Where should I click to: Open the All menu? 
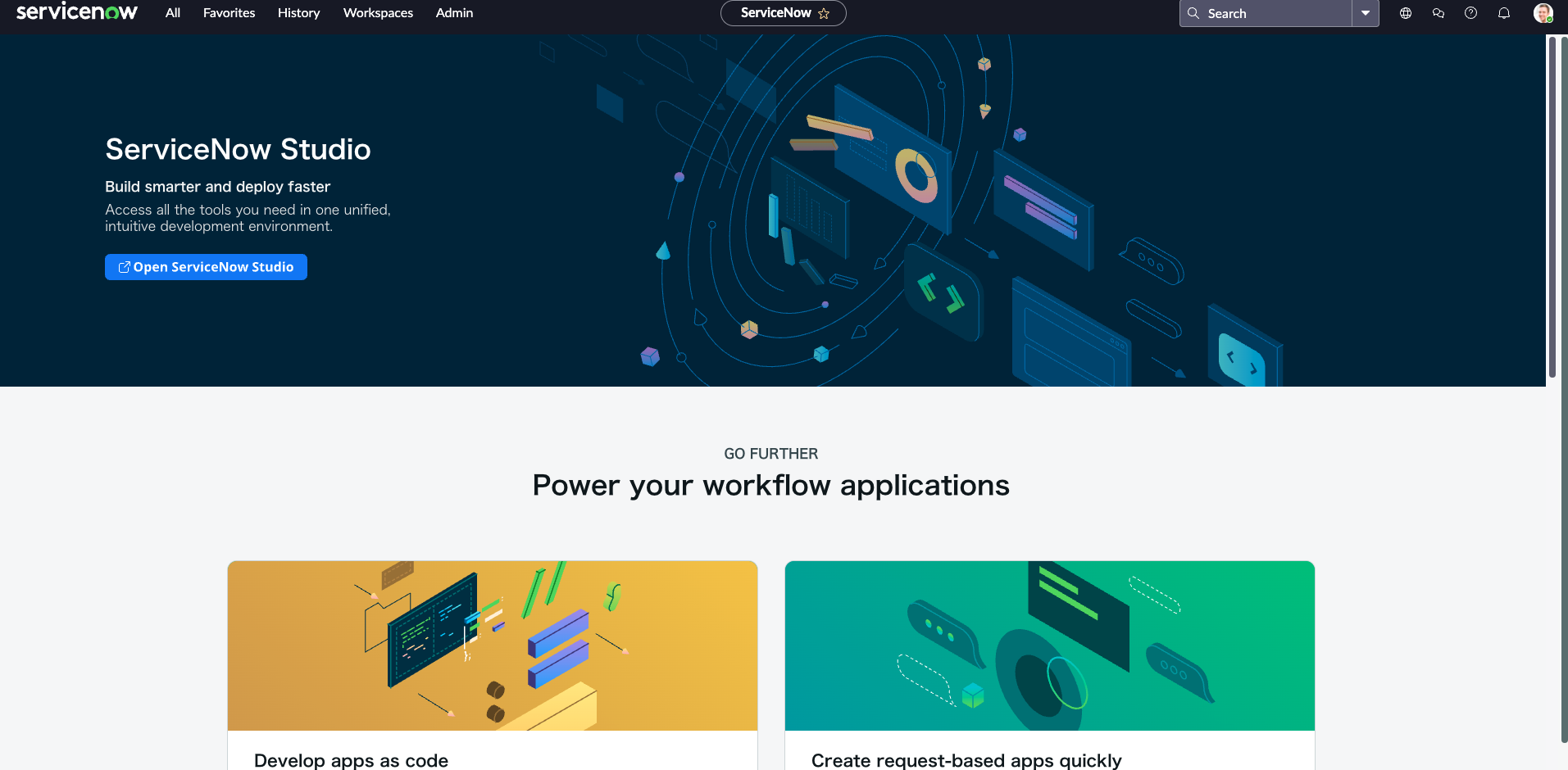173,13
